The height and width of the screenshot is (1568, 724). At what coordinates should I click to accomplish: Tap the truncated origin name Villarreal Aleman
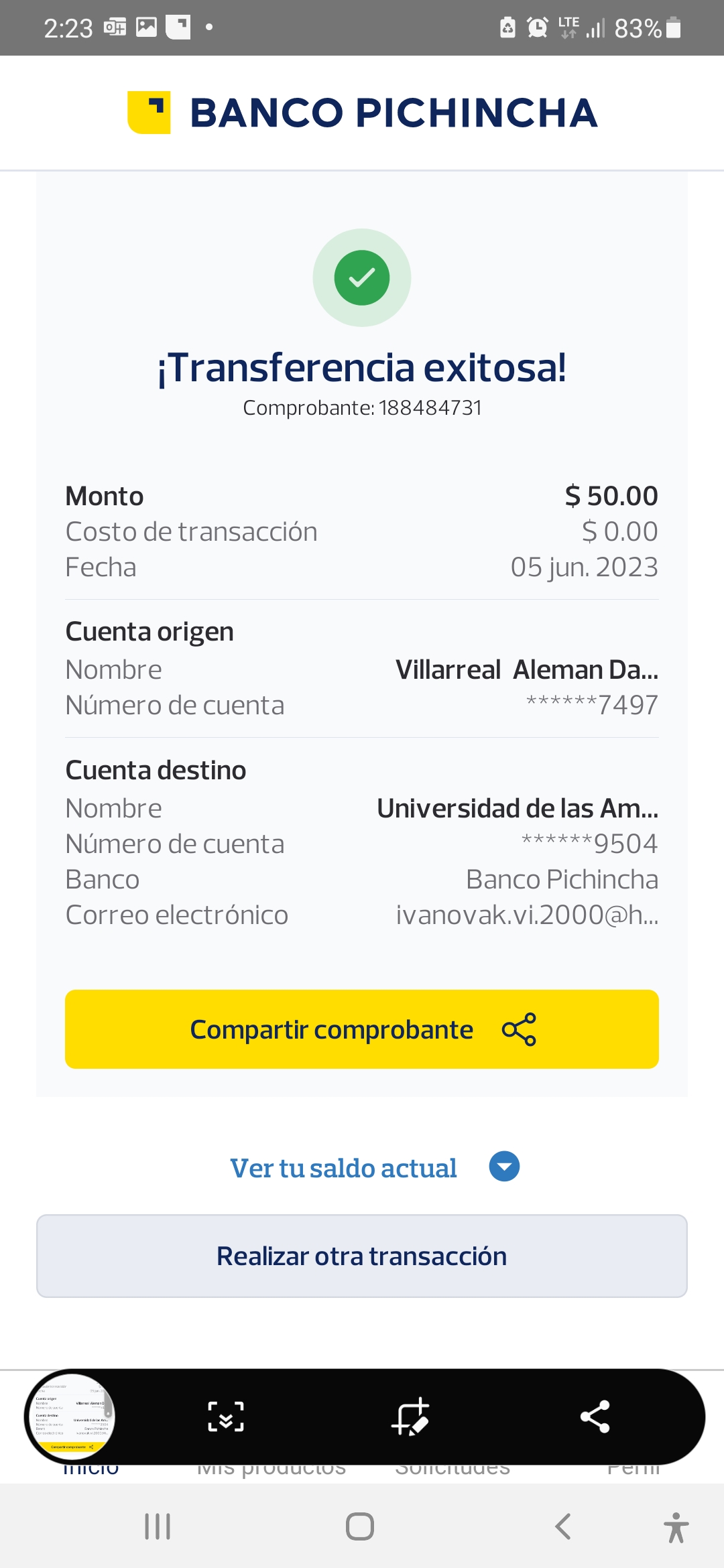527,669
